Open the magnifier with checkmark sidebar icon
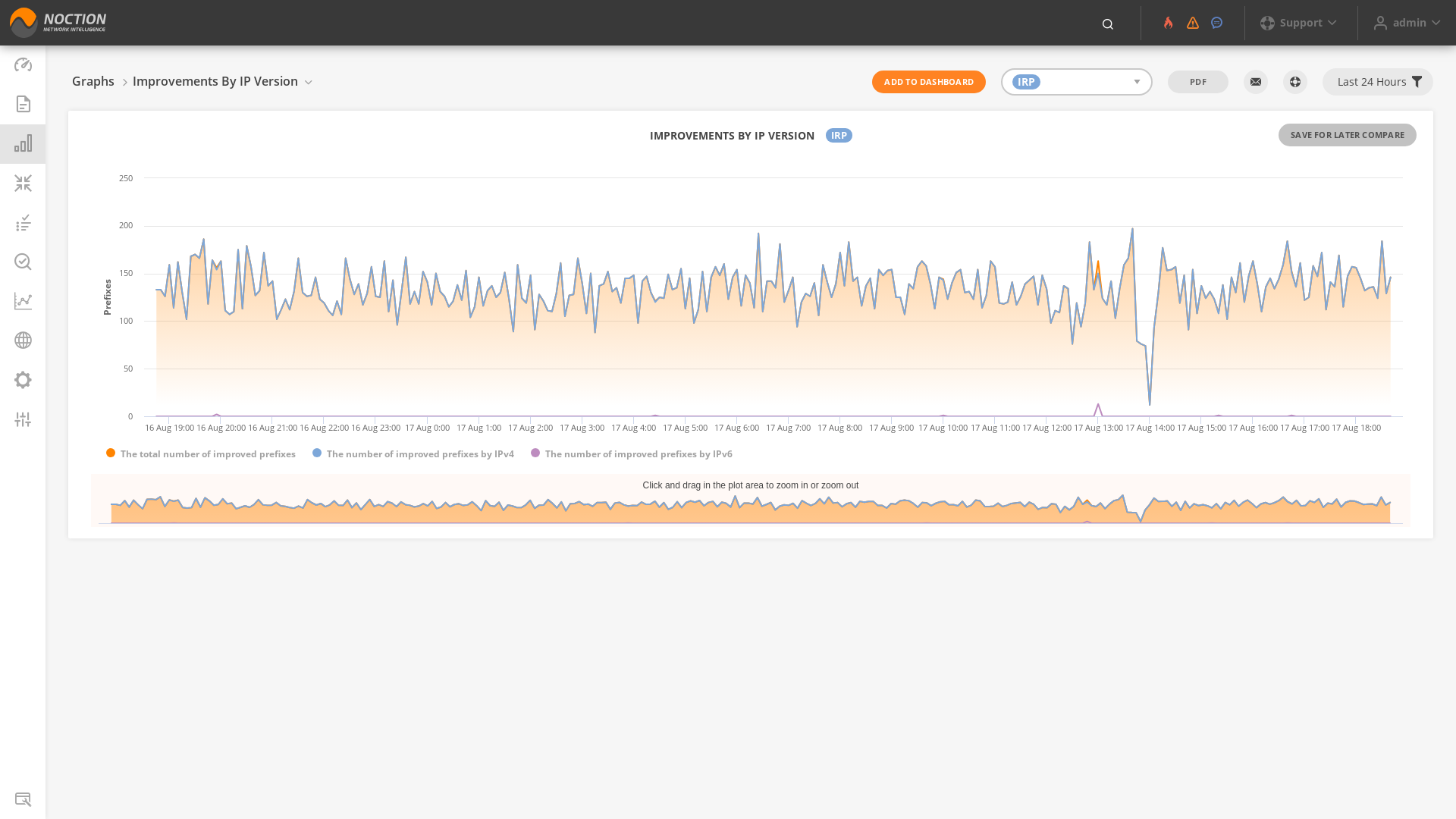 [x=23, y=262]
